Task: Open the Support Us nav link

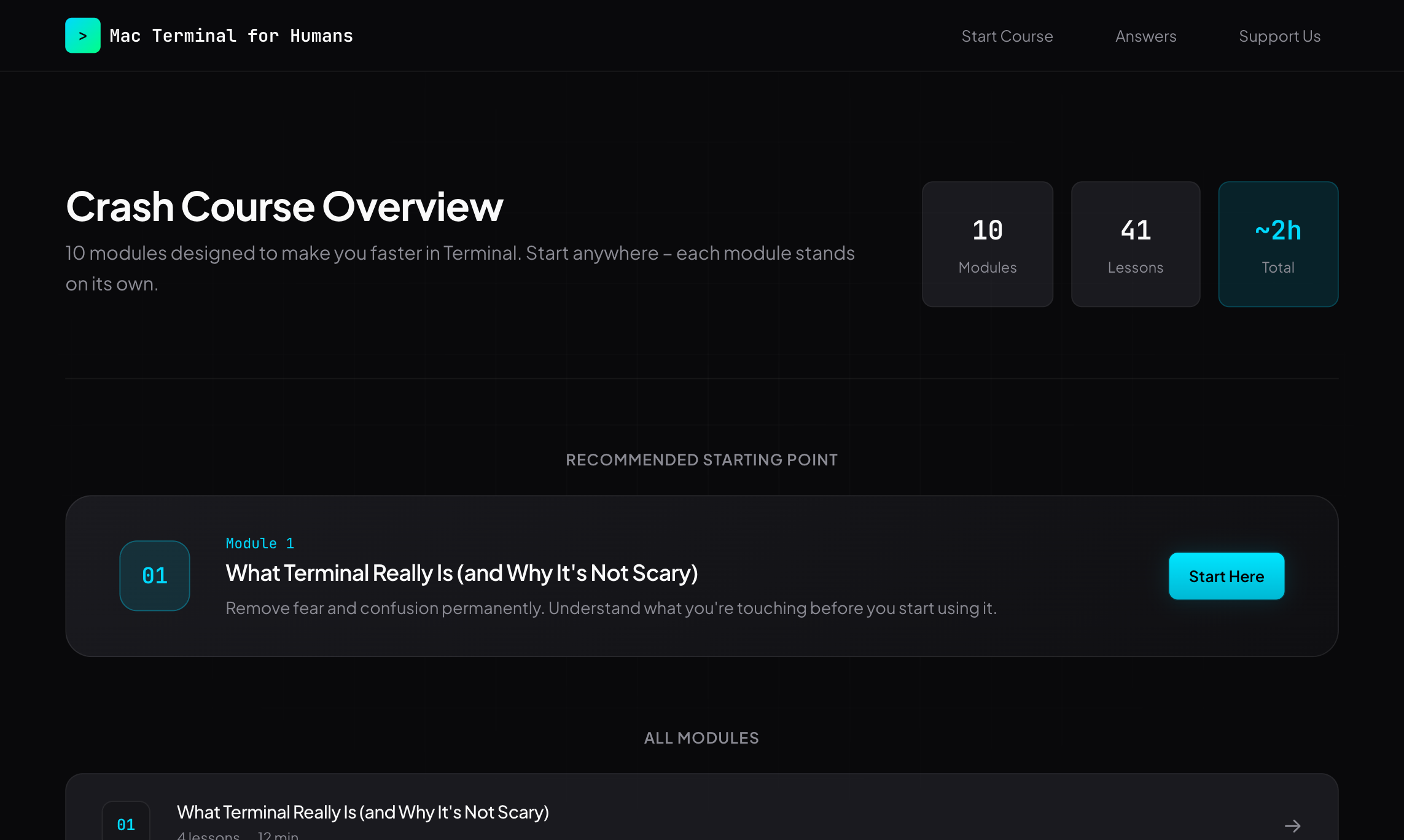Action: coord(1279,36)
